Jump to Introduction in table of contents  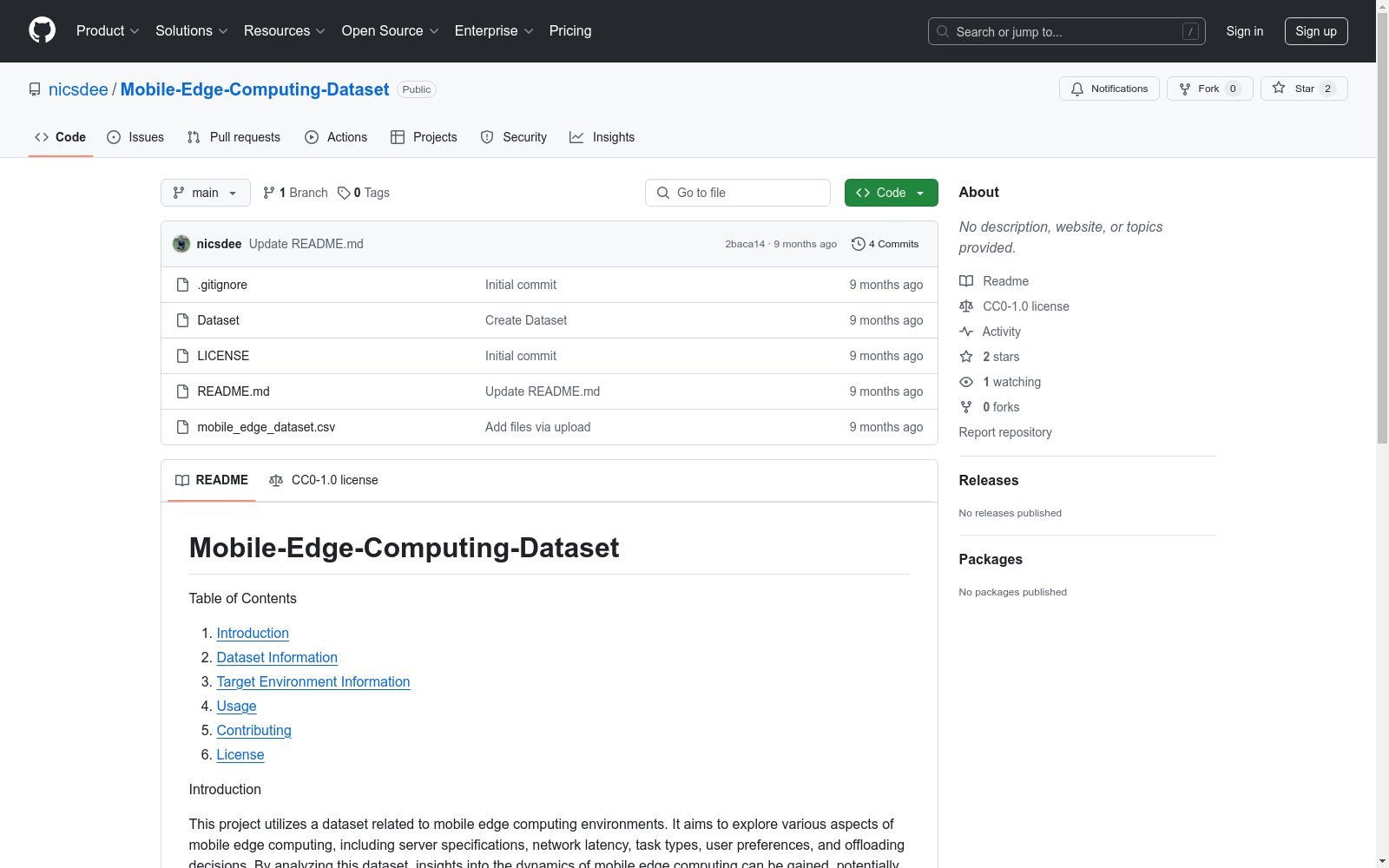click(253, 634)
